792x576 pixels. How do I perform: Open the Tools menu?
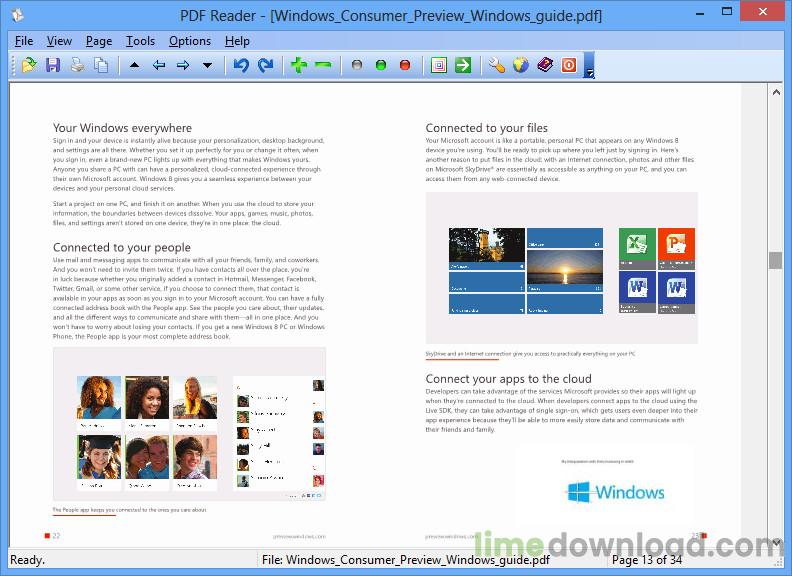[x=140, y=41]
